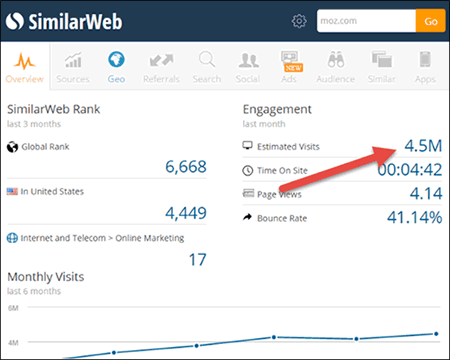Click the category rank value 17

coord(198,260)
